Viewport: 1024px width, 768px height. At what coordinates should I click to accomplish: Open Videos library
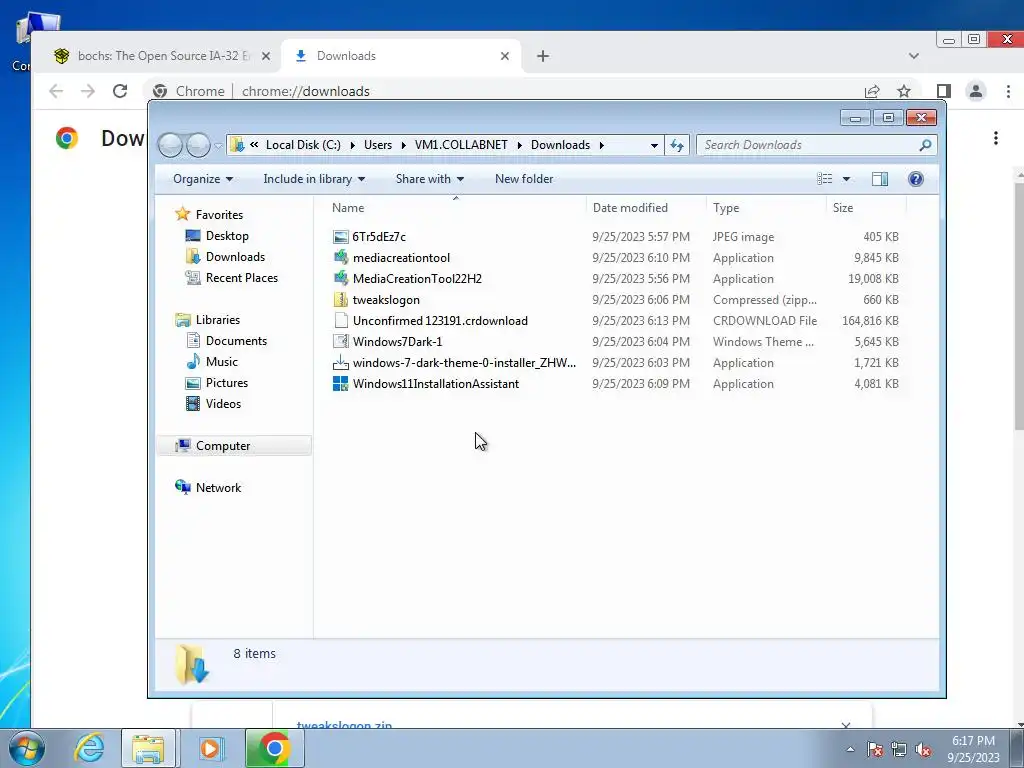coord(223,404)
